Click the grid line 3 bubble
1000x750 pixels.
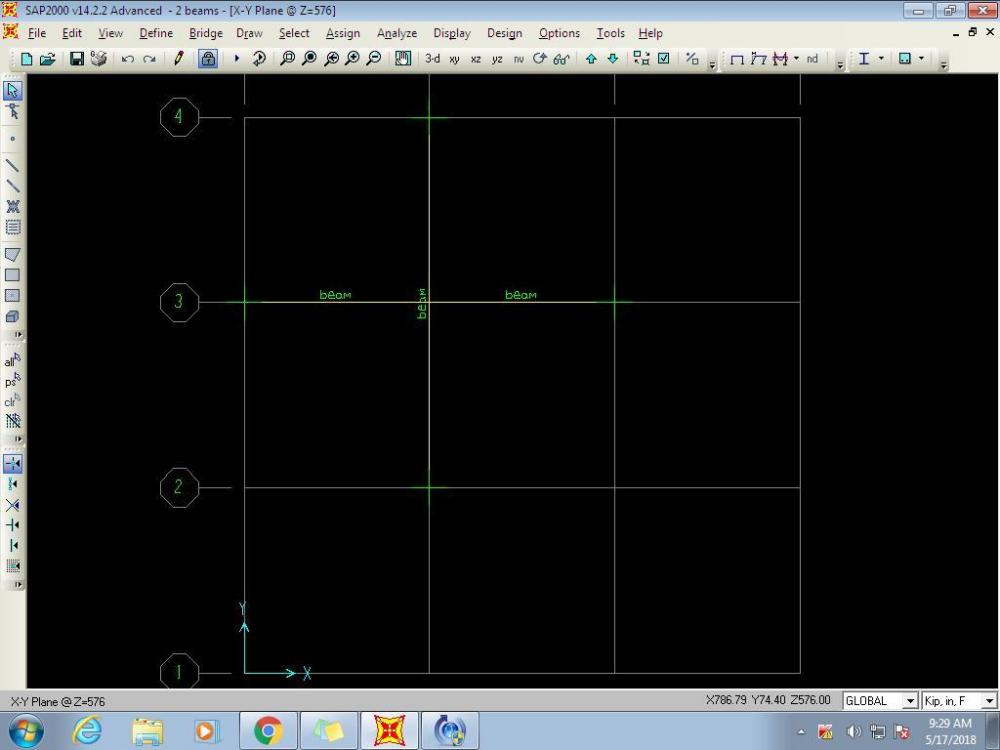tap(179, 302)
